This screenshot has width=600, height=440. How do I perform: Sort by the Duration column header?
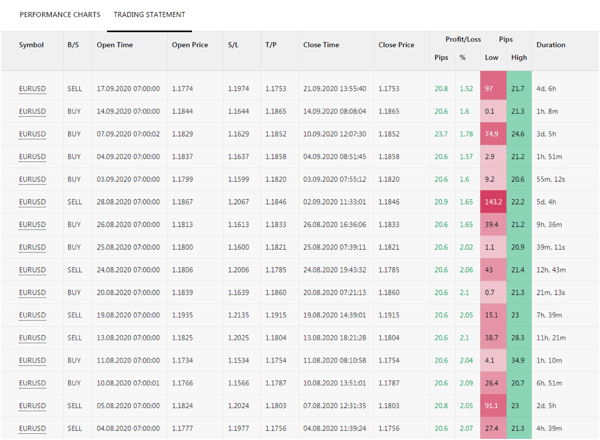coord(550,45)
